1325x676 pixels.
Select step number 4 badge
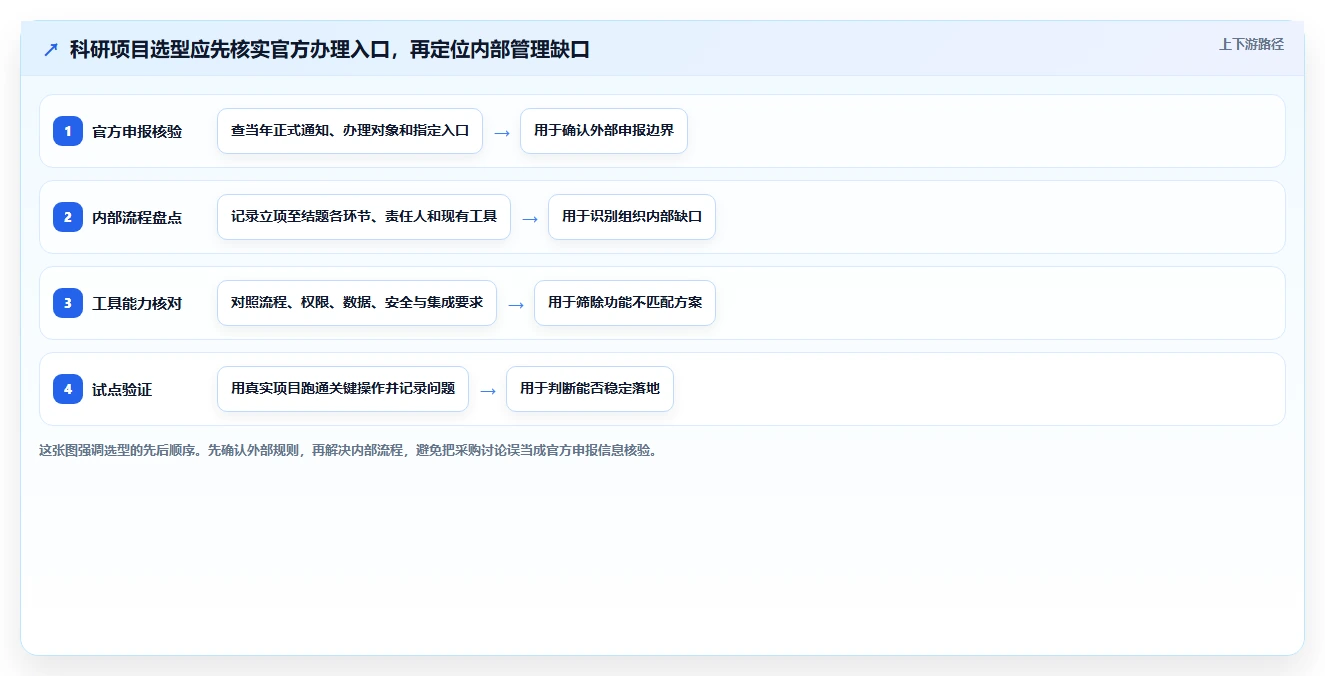coord(68,389)
